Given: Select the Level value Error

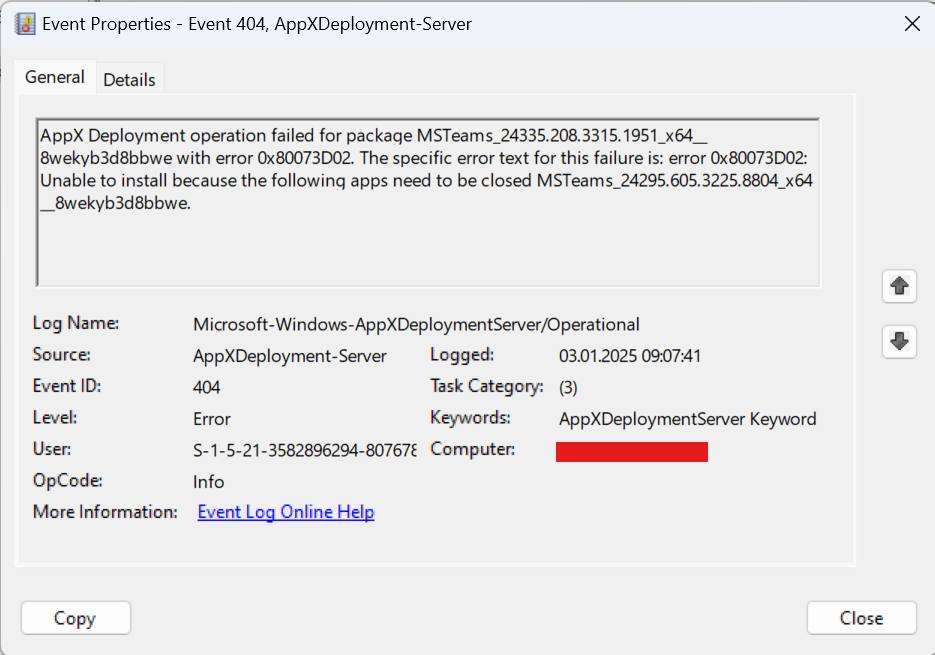Looking at the screenshot, I should point(212,419).
